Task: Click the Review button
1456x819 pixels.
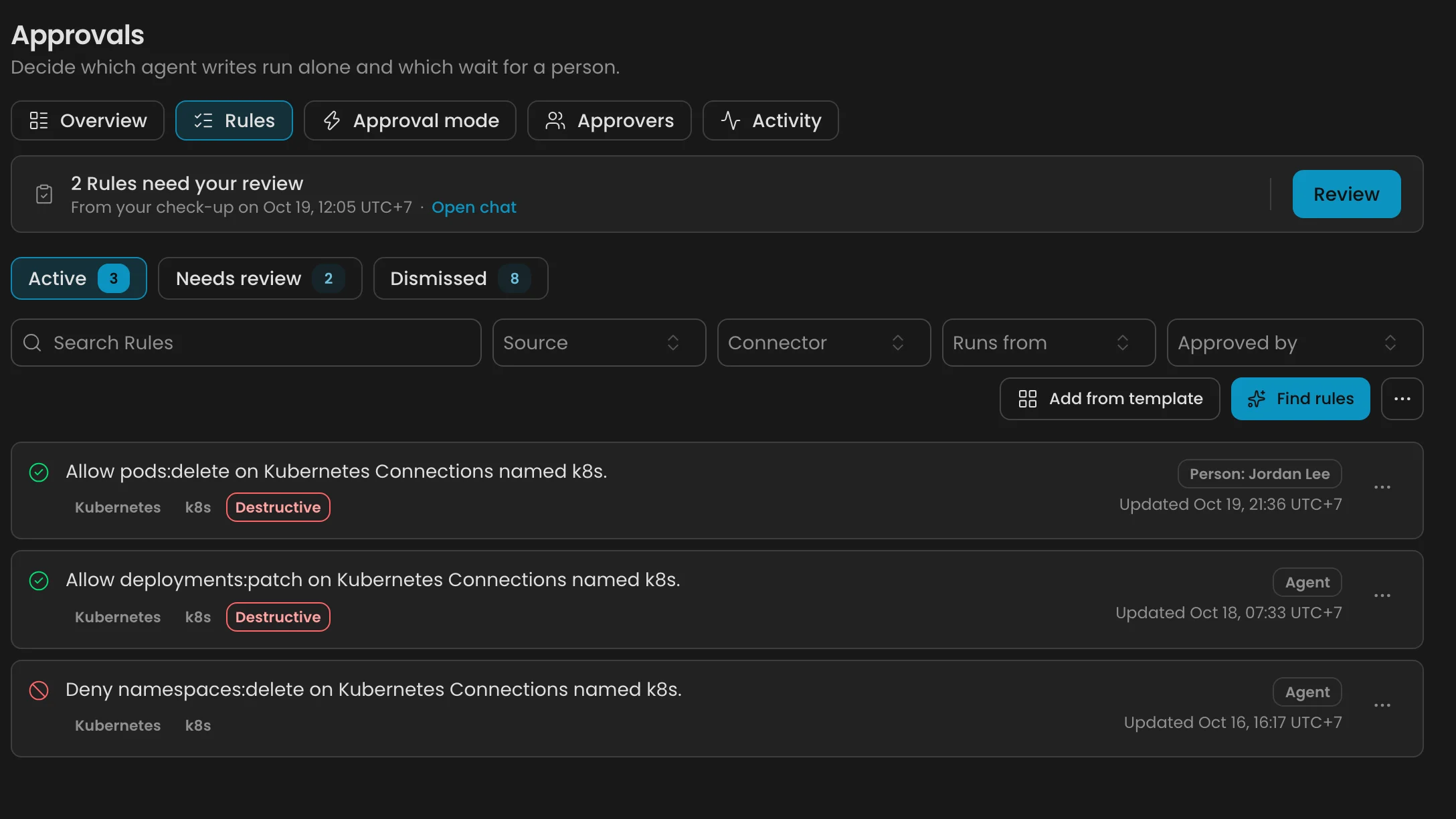Action: (x=1346, y=194)
